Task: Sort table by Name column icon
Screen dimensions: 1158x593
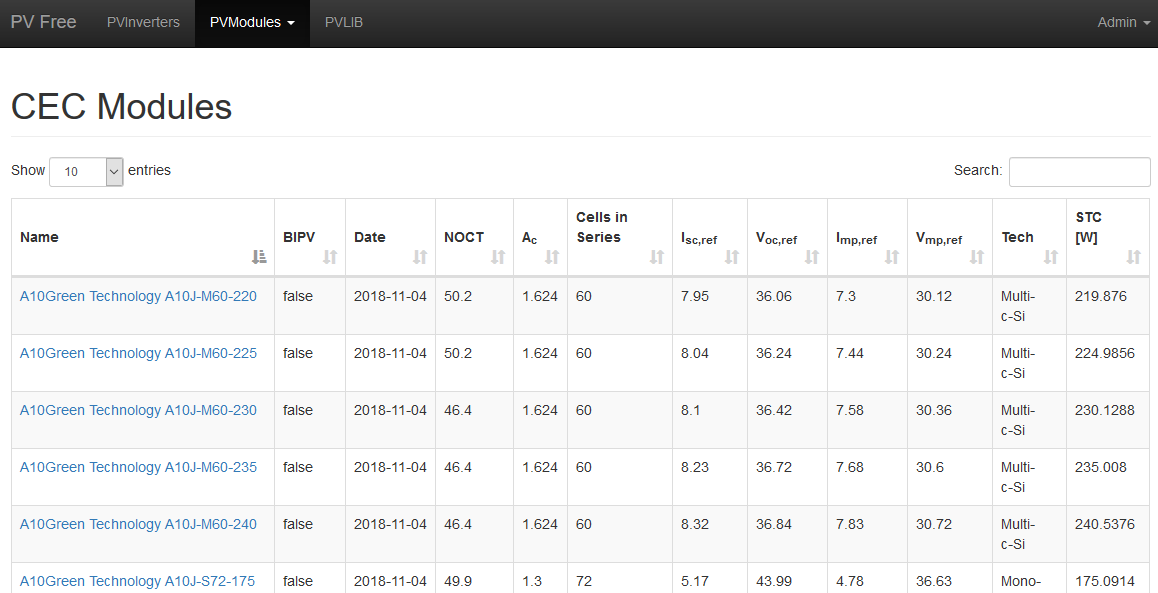Action: click(258, 256)
